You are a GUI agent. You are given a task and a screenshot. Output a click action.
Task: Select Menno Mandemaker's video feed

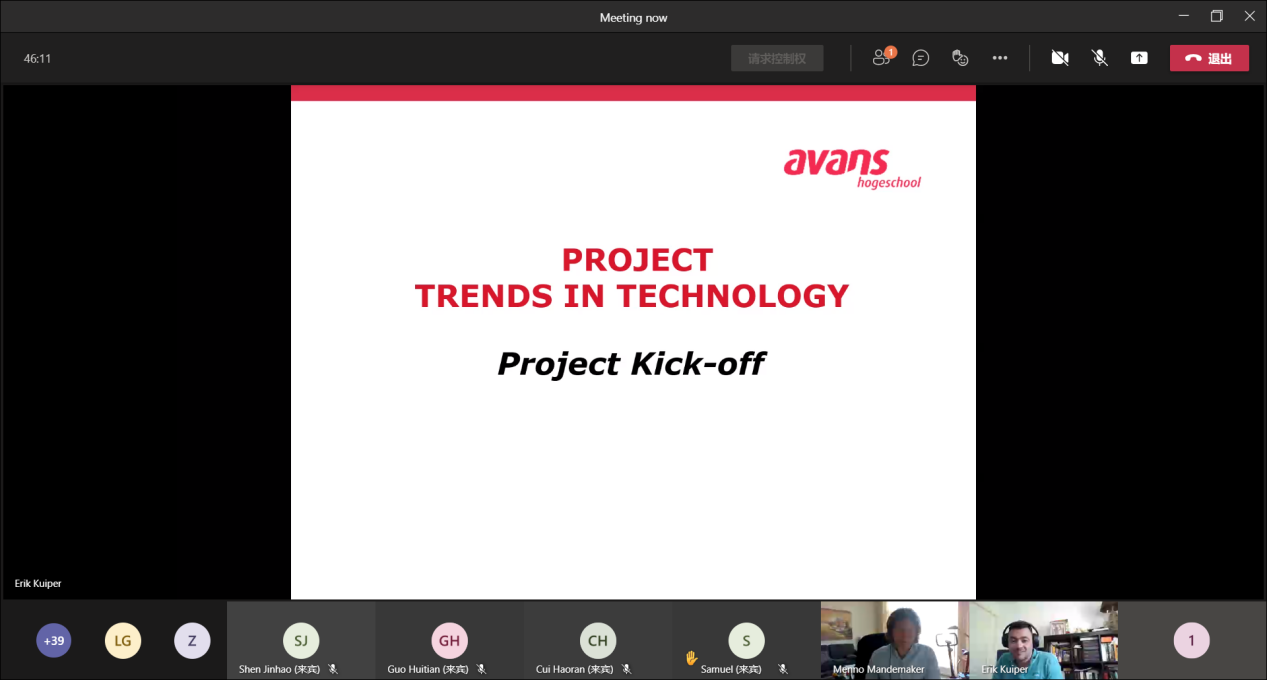889,638
